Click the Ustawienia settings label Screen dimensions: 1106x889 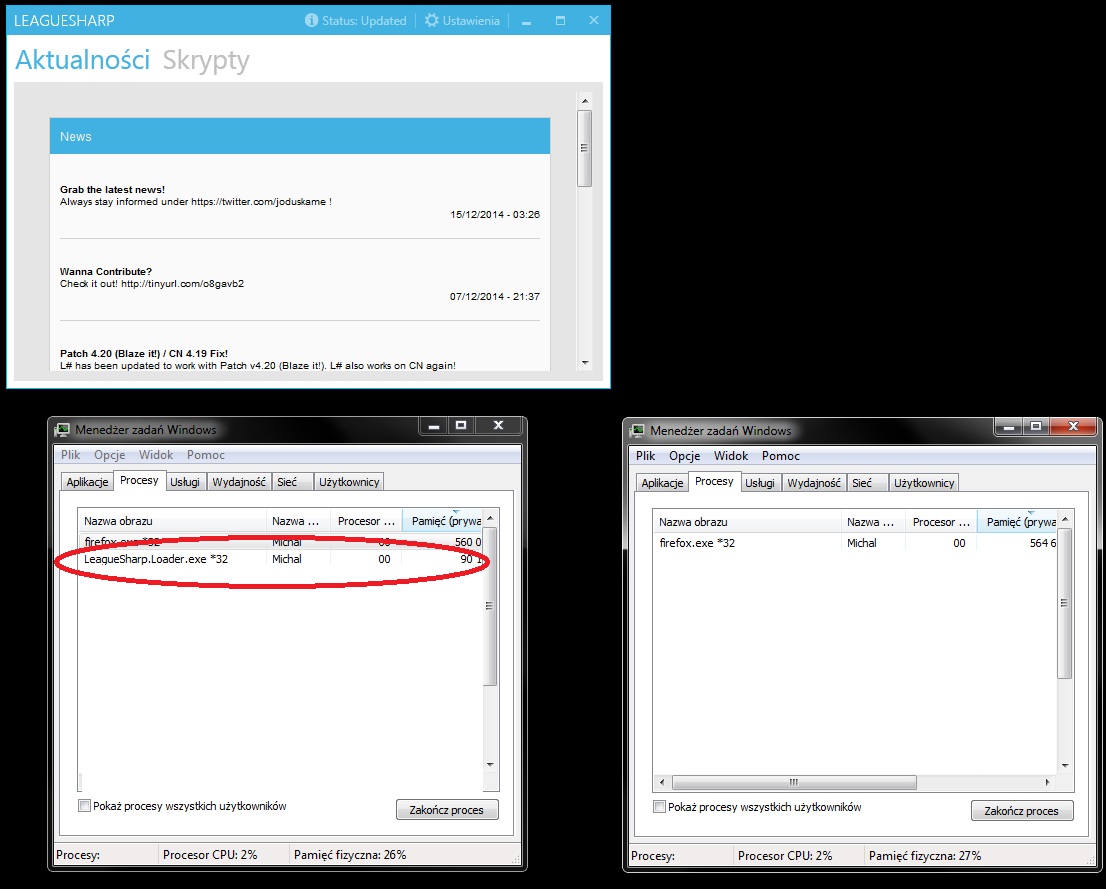471,20
